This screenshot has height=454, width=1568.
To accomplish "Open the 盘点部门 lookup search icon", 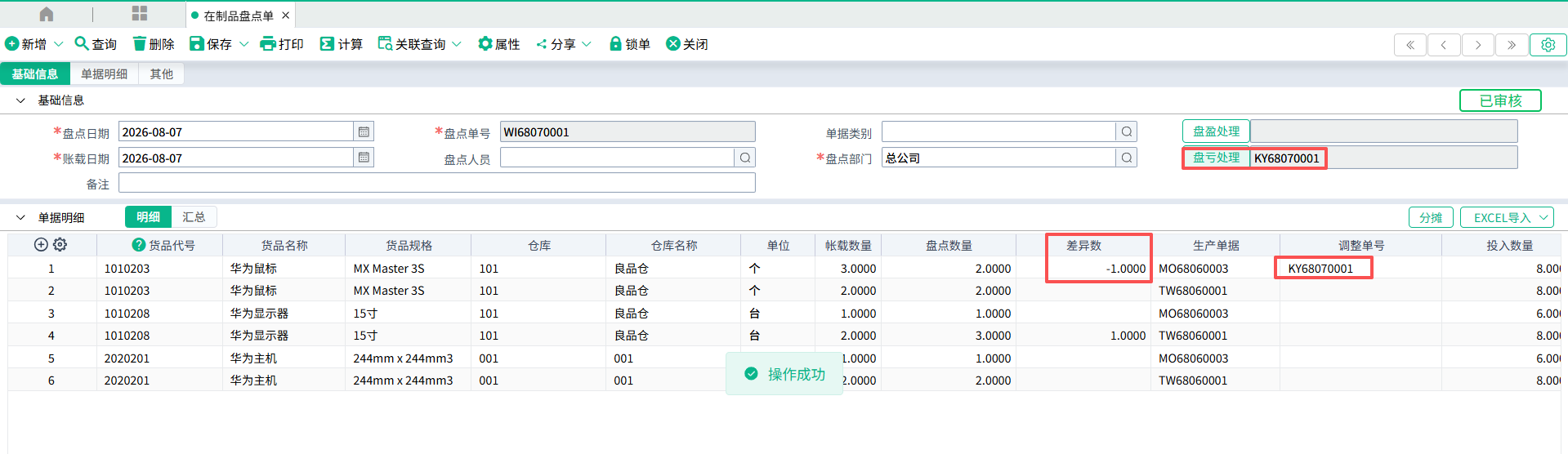I will pos(1126,158).
